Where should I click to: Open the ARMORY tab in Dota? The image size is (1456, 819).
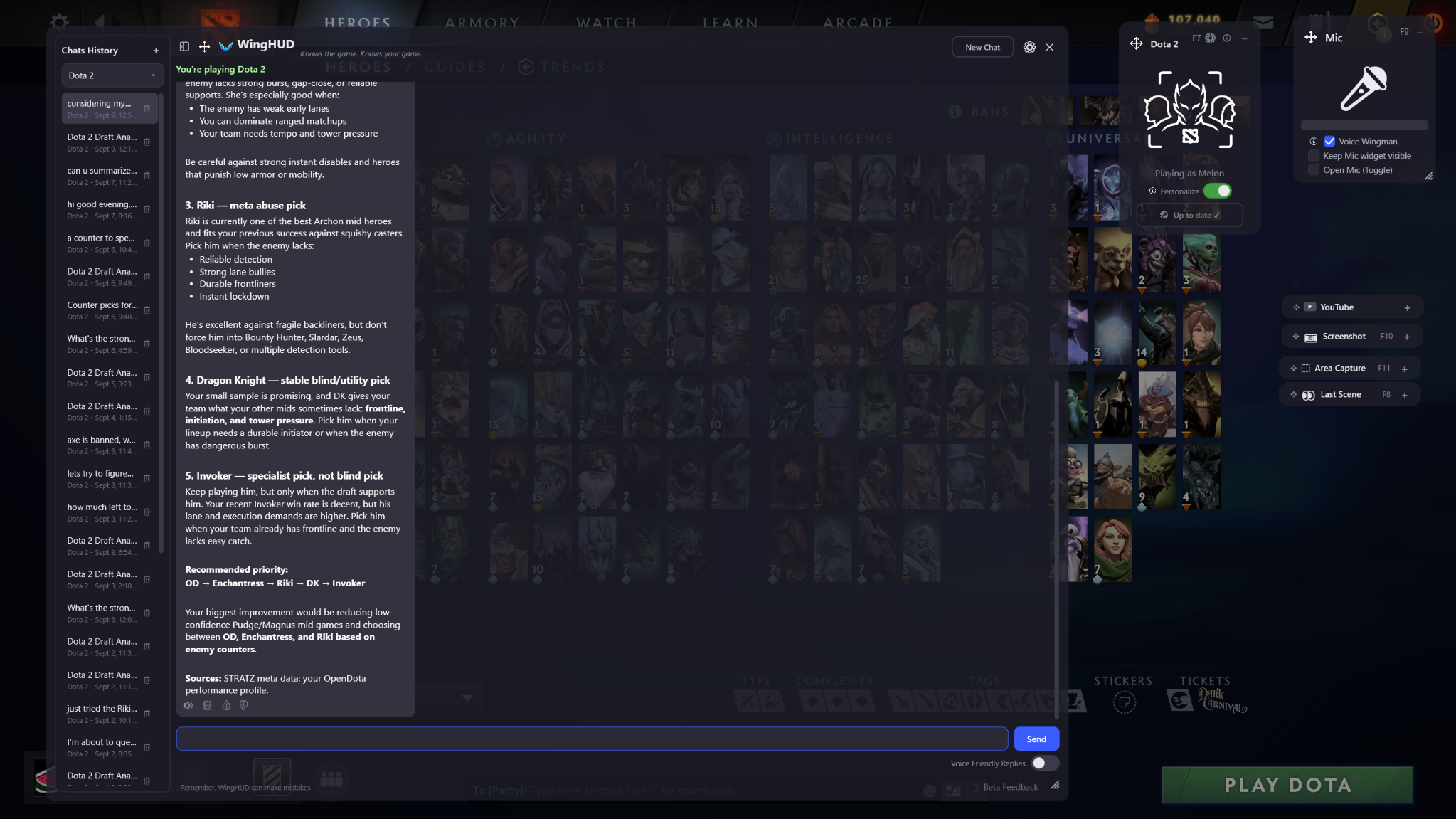pyautogui.click(x=482, y=23)
